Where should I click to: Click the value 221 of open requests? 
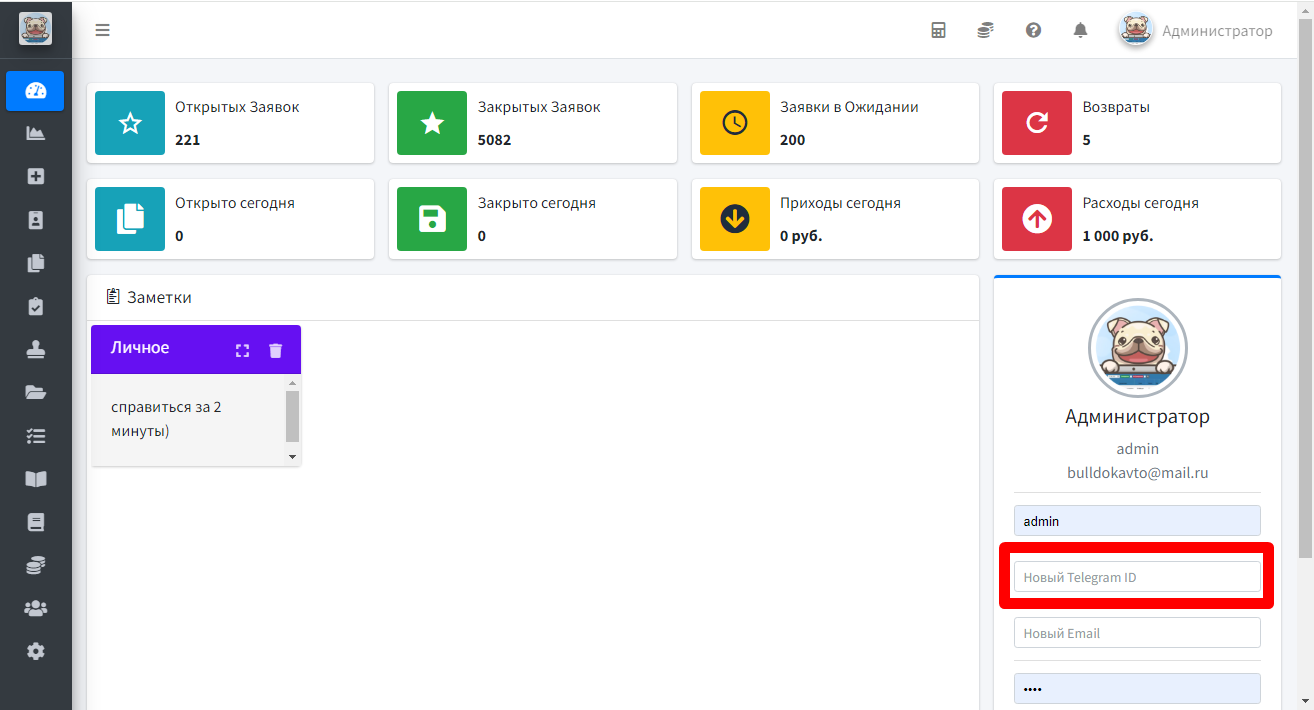coord(188,140)
